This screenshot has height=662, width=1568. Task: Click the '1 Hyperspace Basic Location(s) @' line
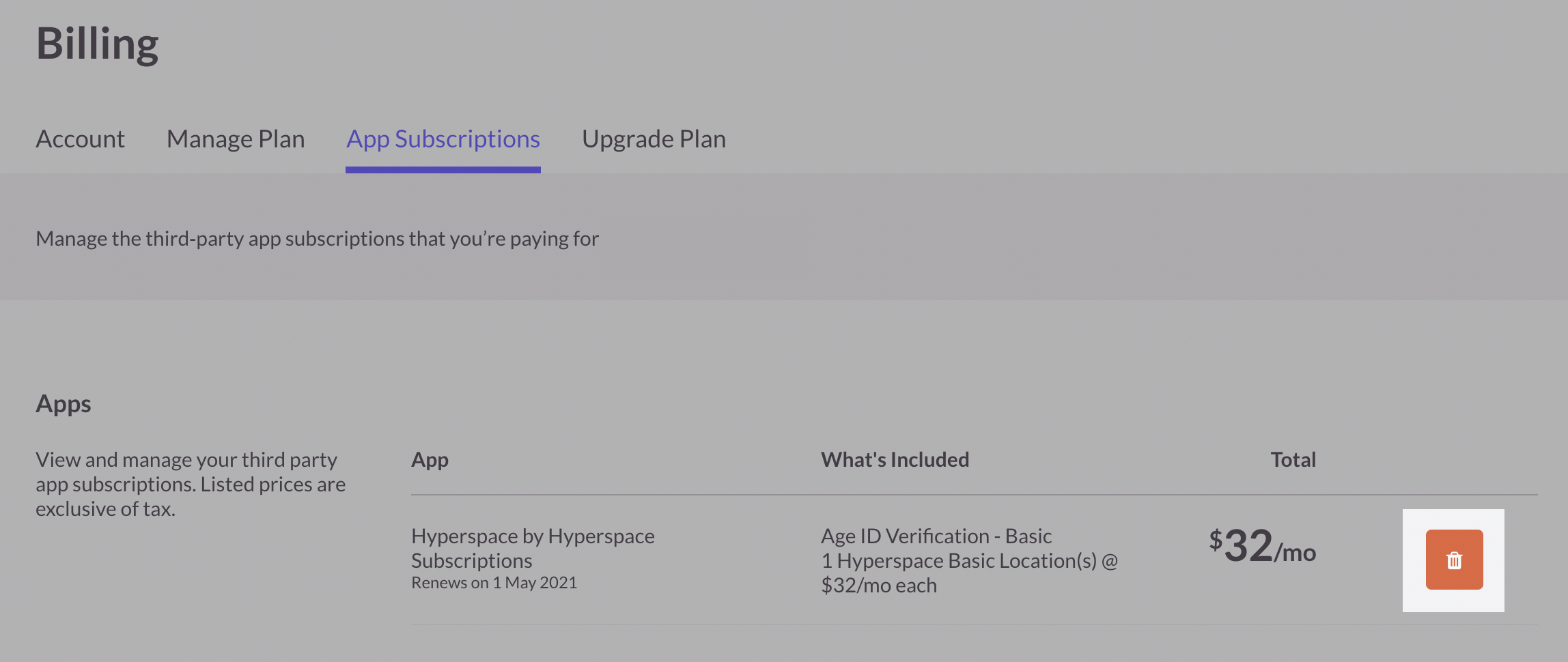(969, 561)
